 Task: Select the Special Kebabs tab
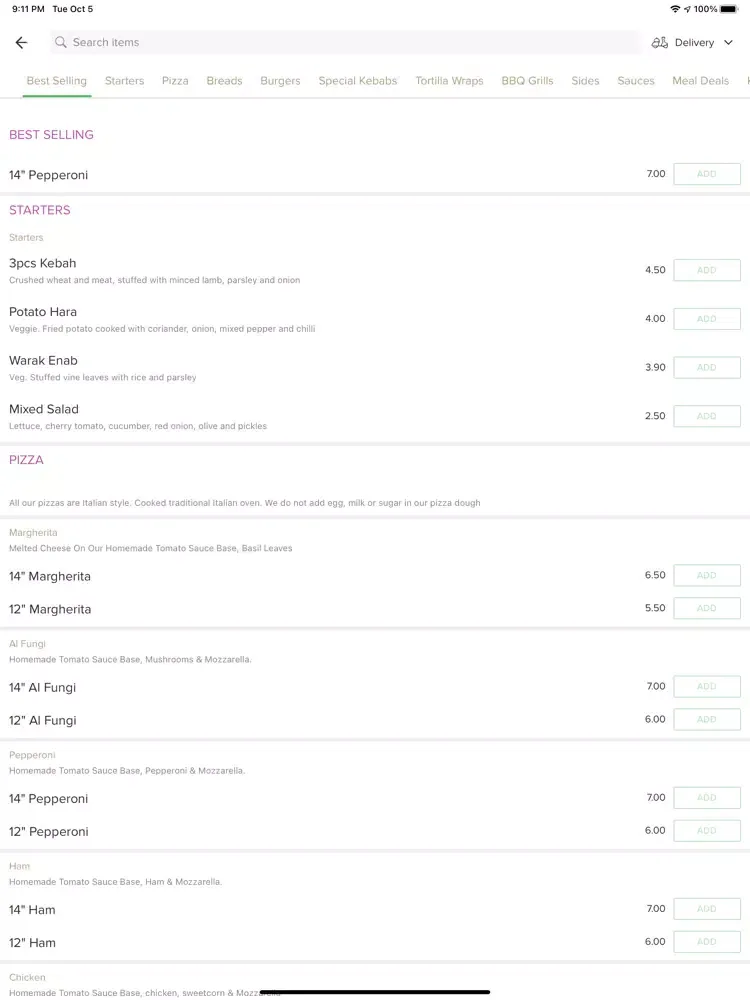[x=358, y=81]
